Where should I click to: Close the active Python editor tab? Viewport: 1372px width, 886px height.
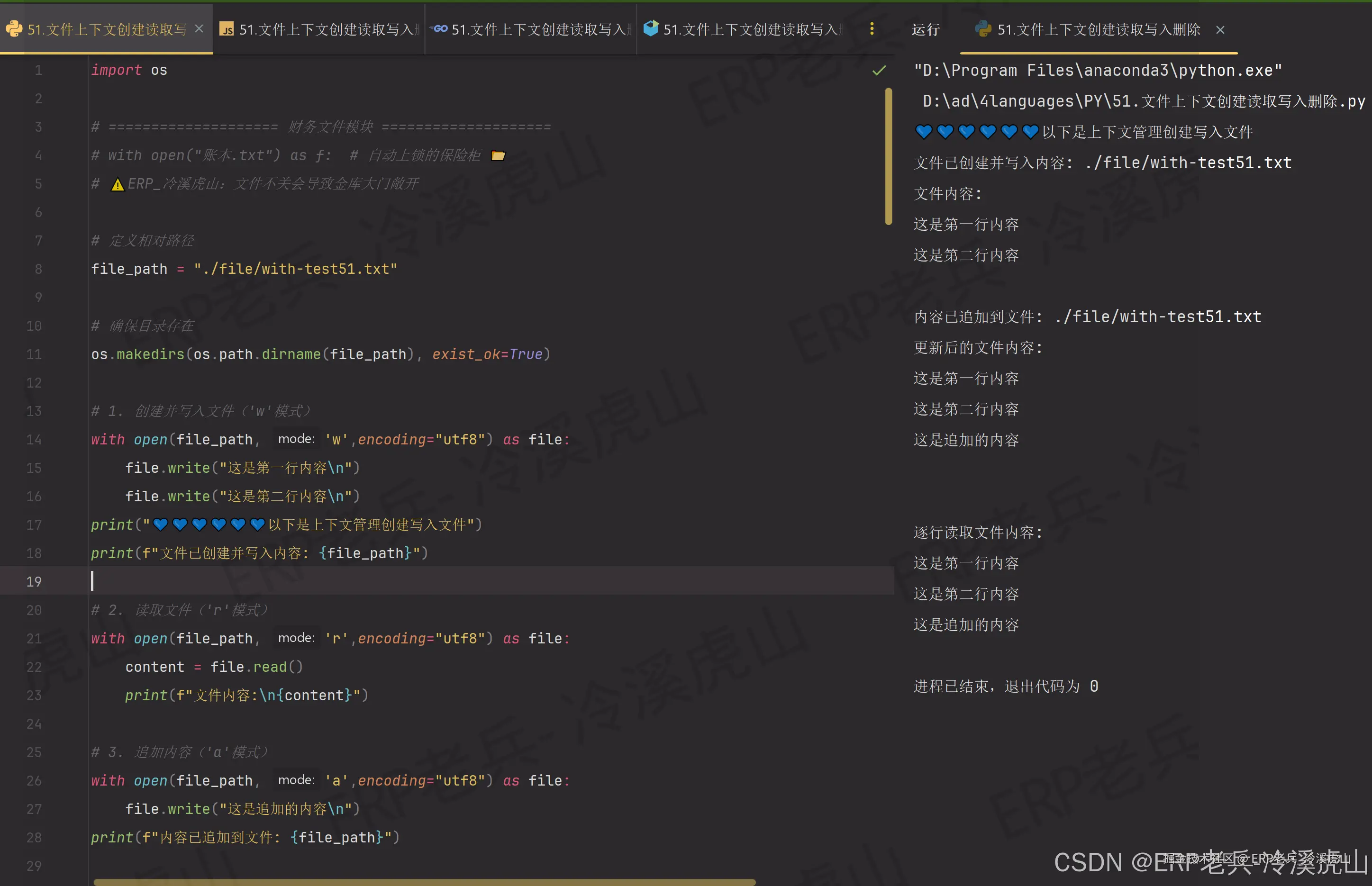pos(199,29)
